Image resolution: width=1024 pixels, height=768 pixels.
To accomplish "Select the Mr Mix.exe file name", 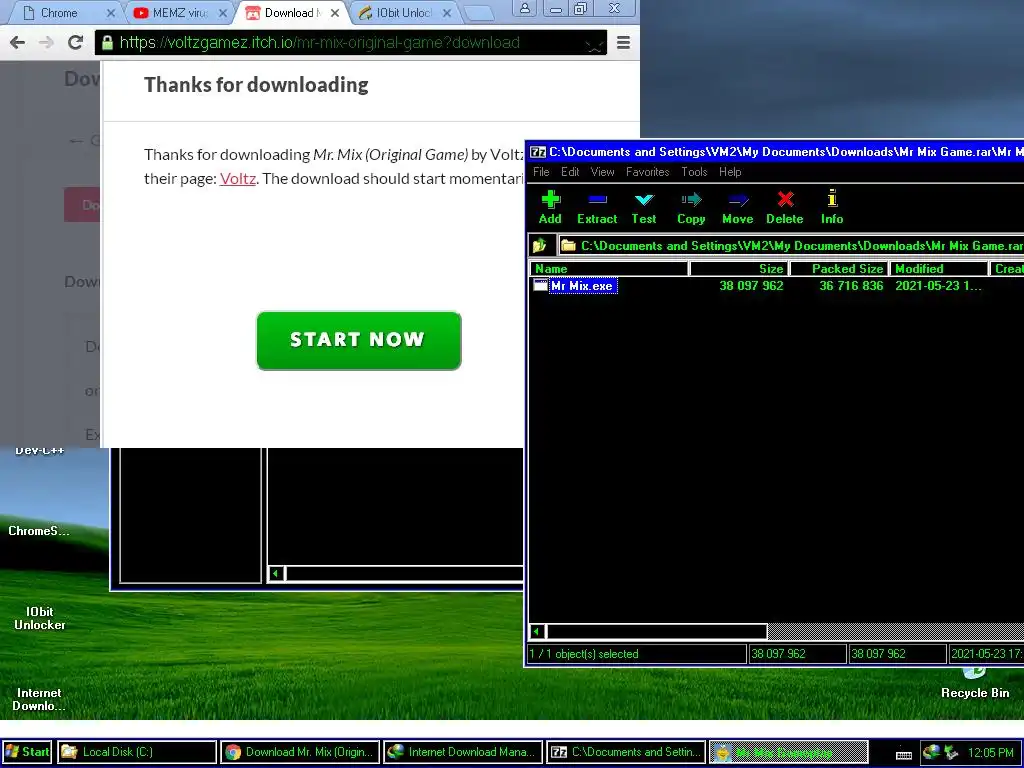I will tap(582, 285).
